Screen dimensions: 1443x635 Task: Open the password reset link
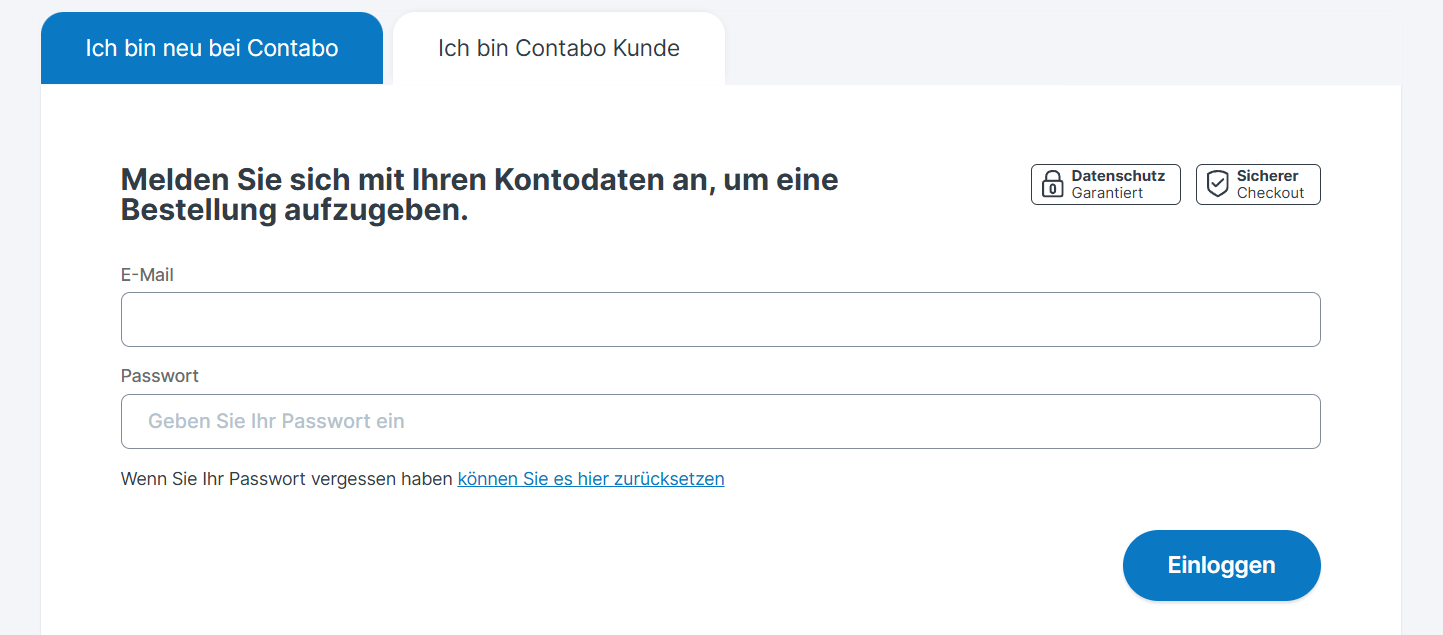coord(590,479)
